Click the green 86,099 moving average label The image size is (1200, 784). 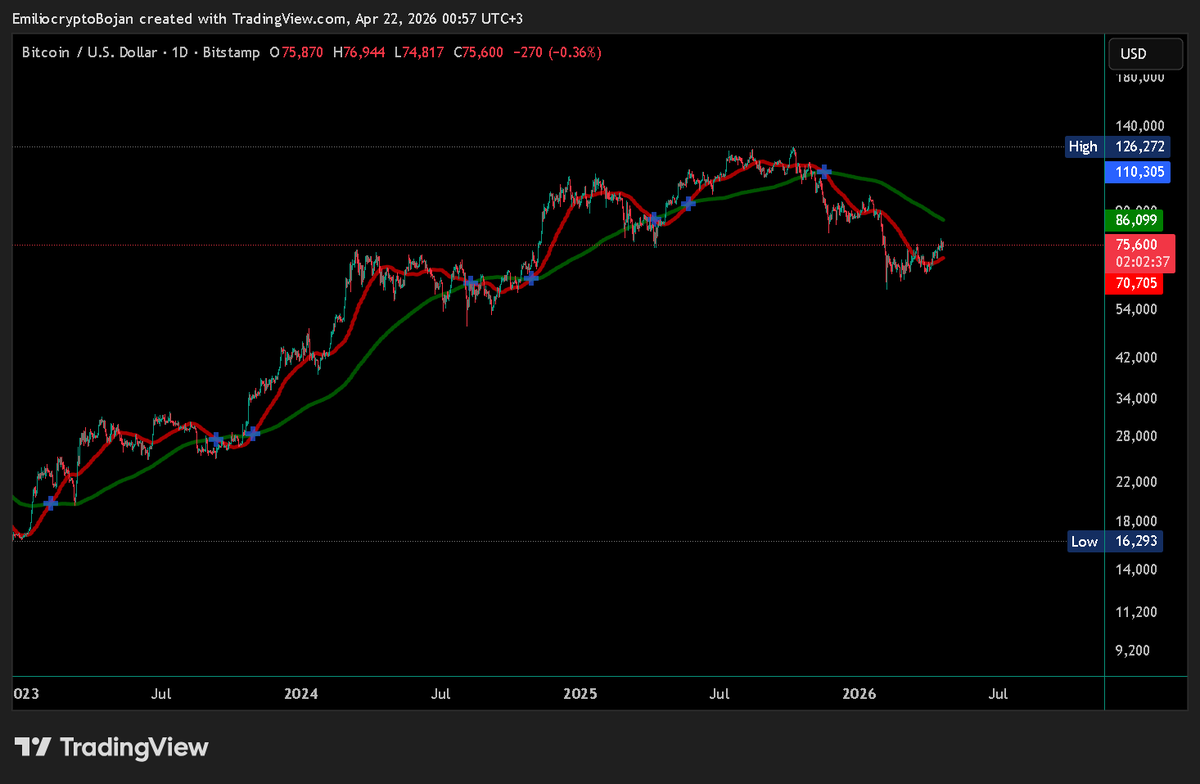point(1136,219)
